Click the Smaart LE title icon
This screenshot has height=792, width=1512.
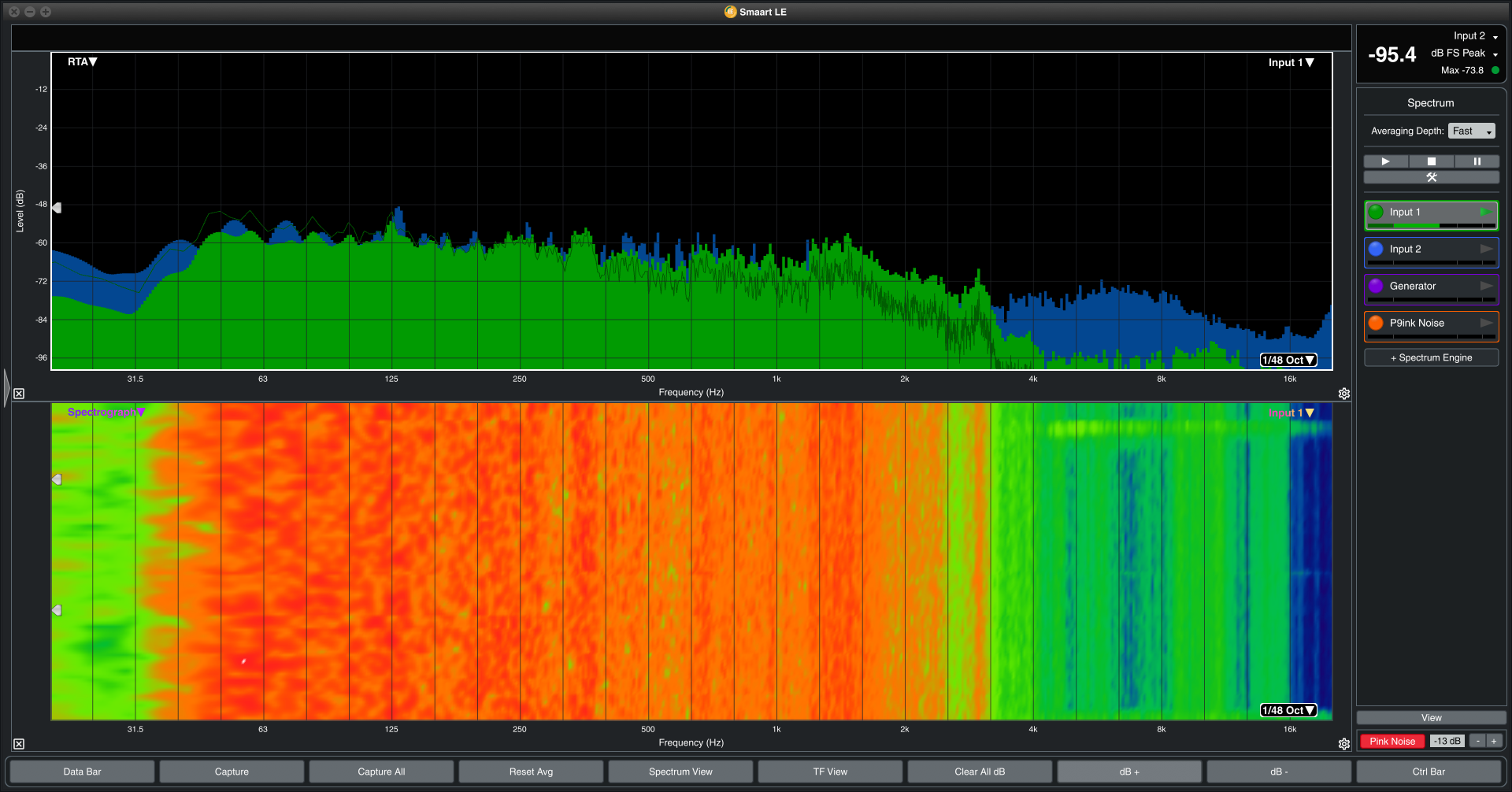click(x=730, y=12)
